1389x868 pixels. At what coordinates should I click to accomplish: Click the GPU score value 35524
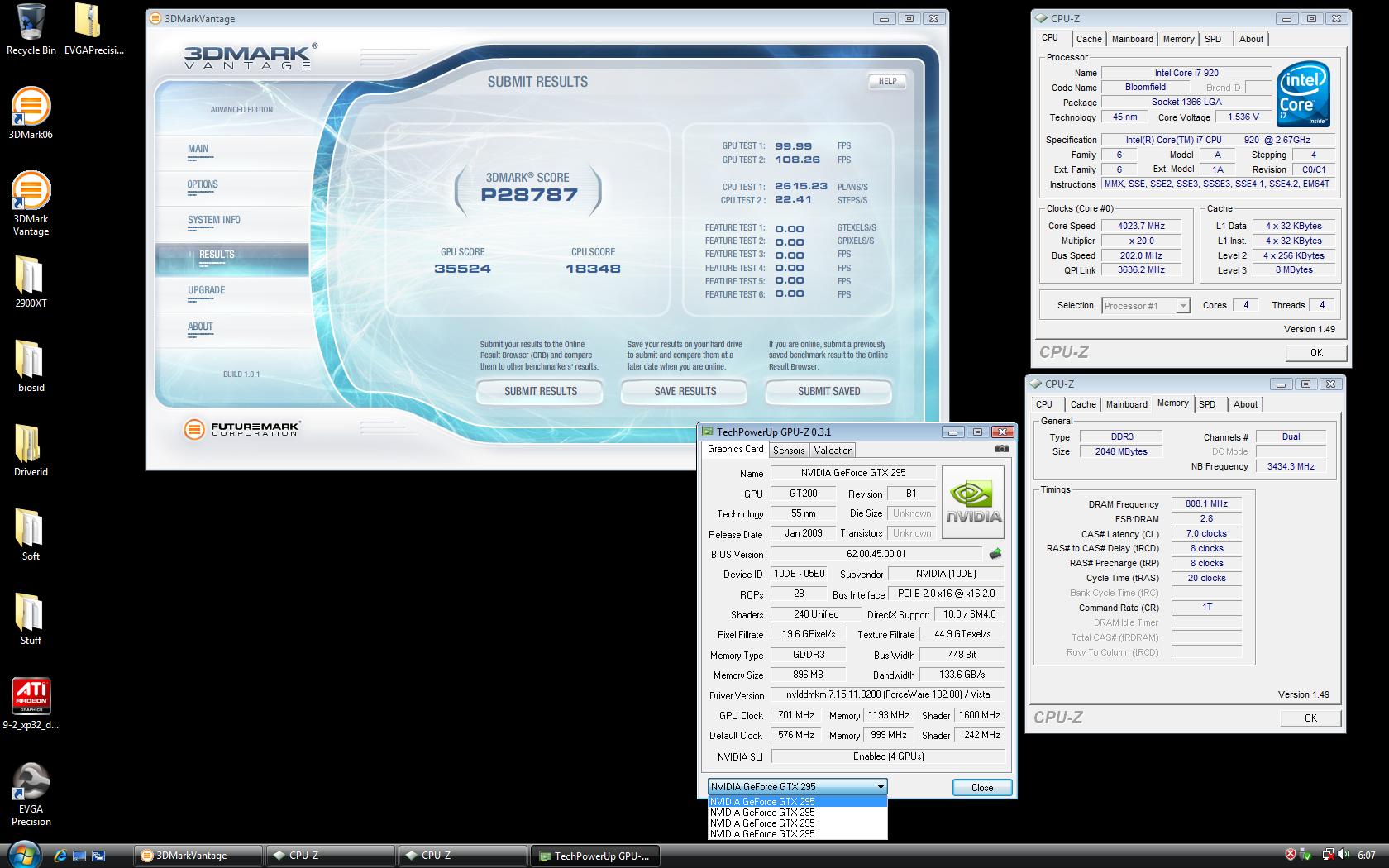pyautogui.click(x=463, y=269)
